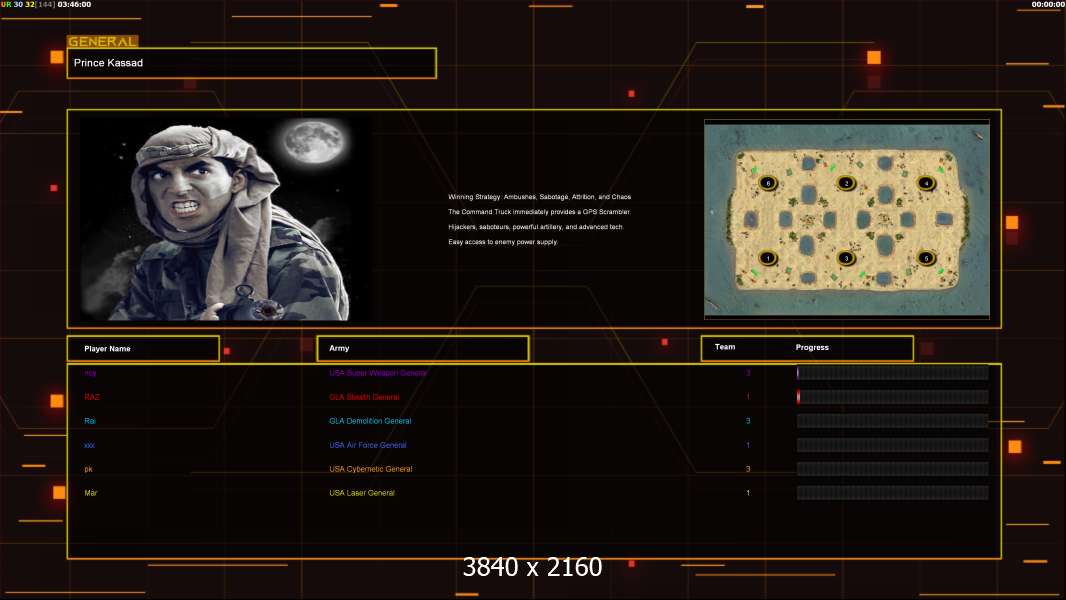Click team number for xxx
Image resolution: width=1066 pixels, height=600 pixels.
point(748,446)
